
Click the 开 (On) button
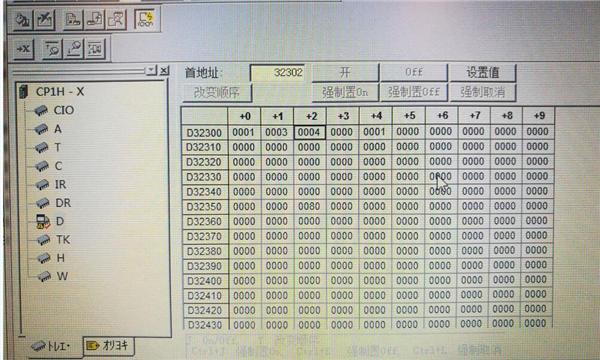[x=345, y=73]
